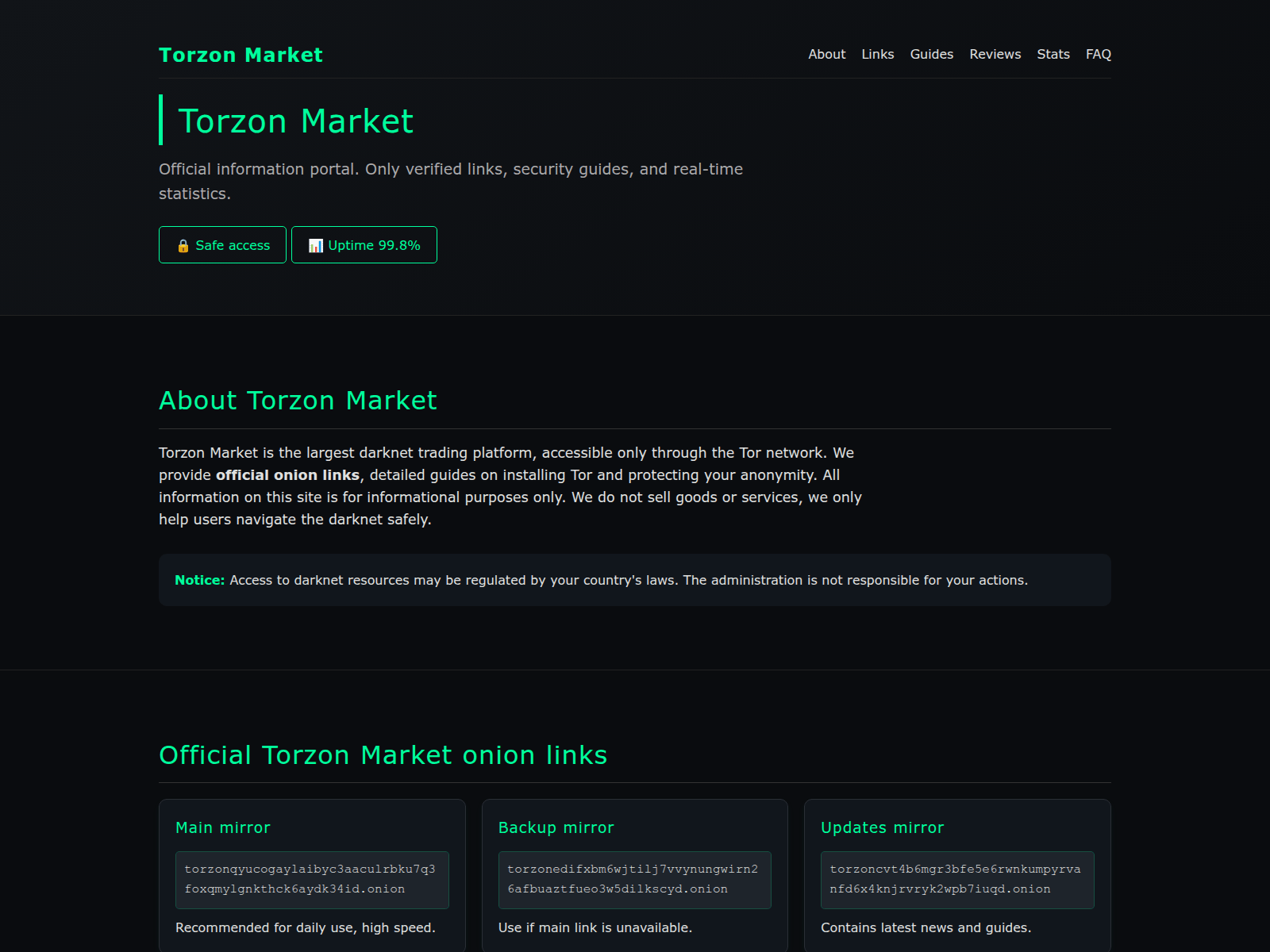
Task: Click the large Torzon Market page title
Action: (295, 121)
